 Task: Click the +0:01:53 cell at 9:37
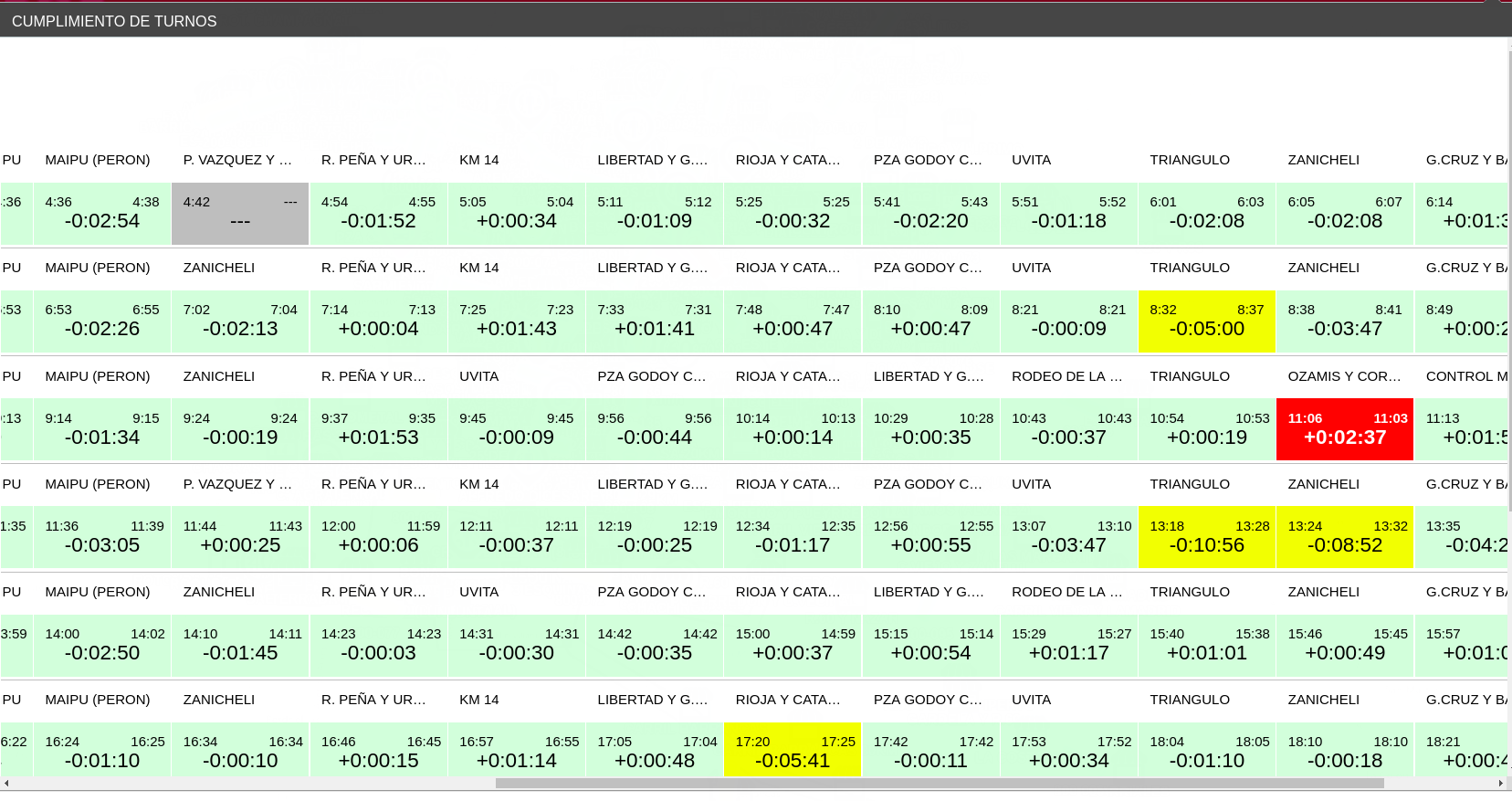pyautogui.click(x=378, y=429)
